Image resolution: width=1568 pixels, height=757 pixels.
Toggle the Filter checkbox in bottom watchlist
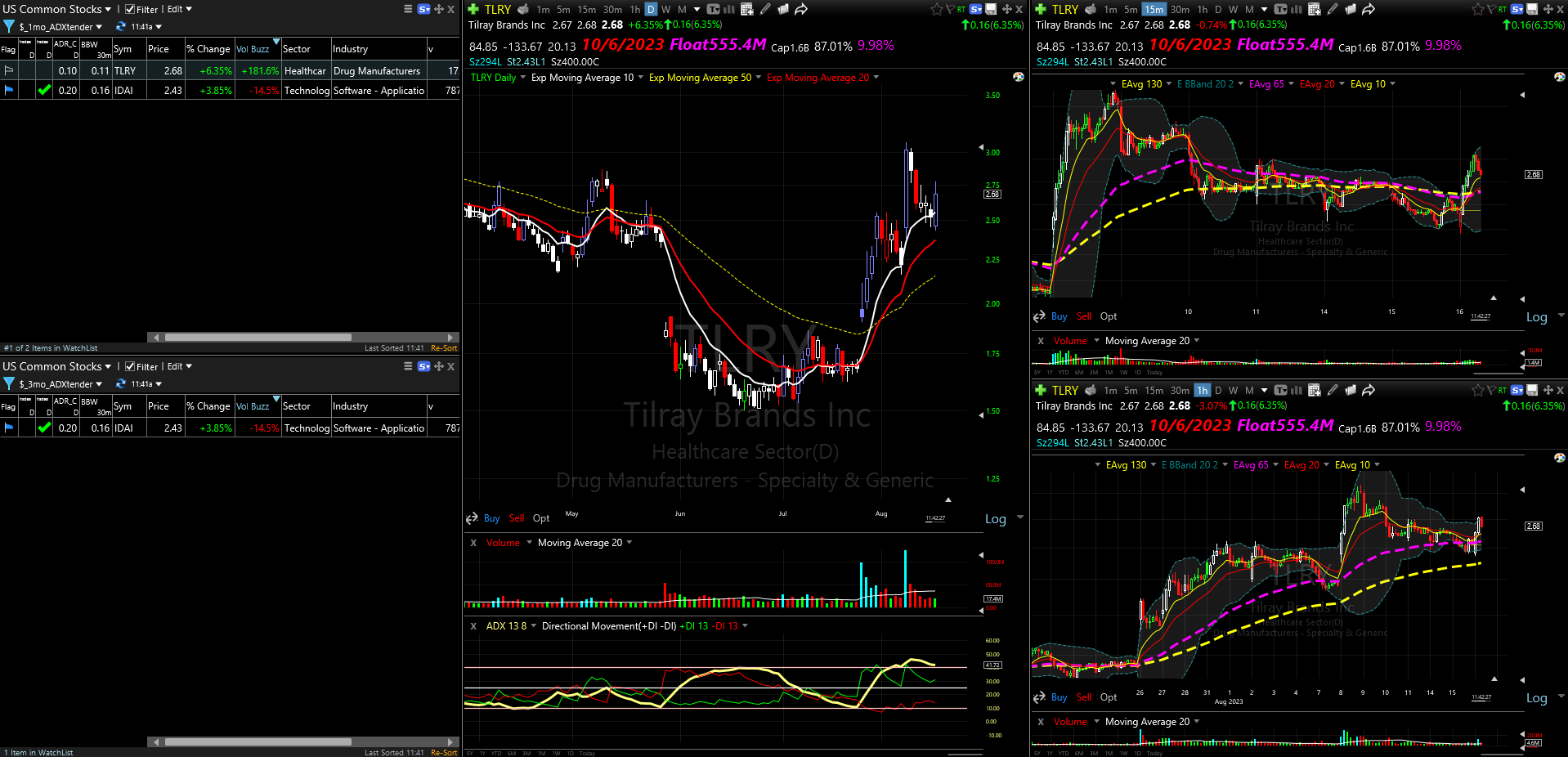(x=130, y=367)
